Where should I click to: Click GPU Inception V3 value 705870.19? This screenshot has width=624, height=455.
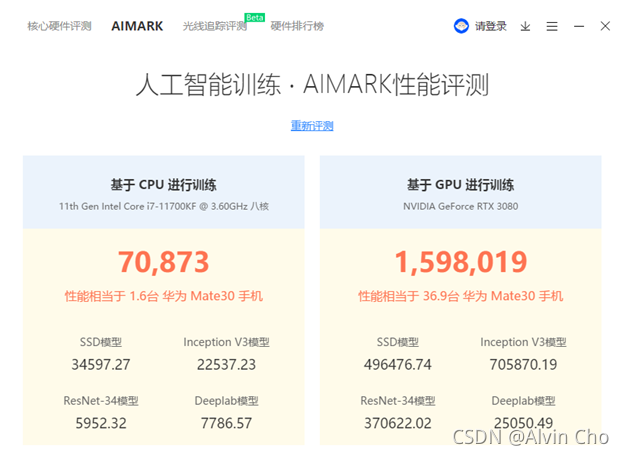coord(523,365)
